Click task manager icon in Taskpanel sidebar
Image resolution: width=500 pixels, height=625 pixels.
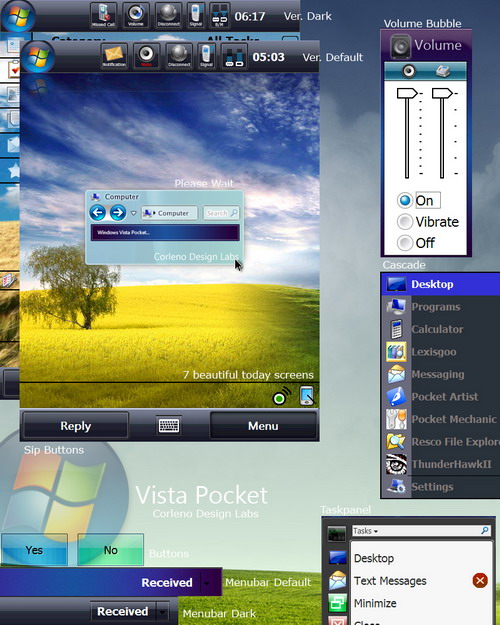(337, 533)
